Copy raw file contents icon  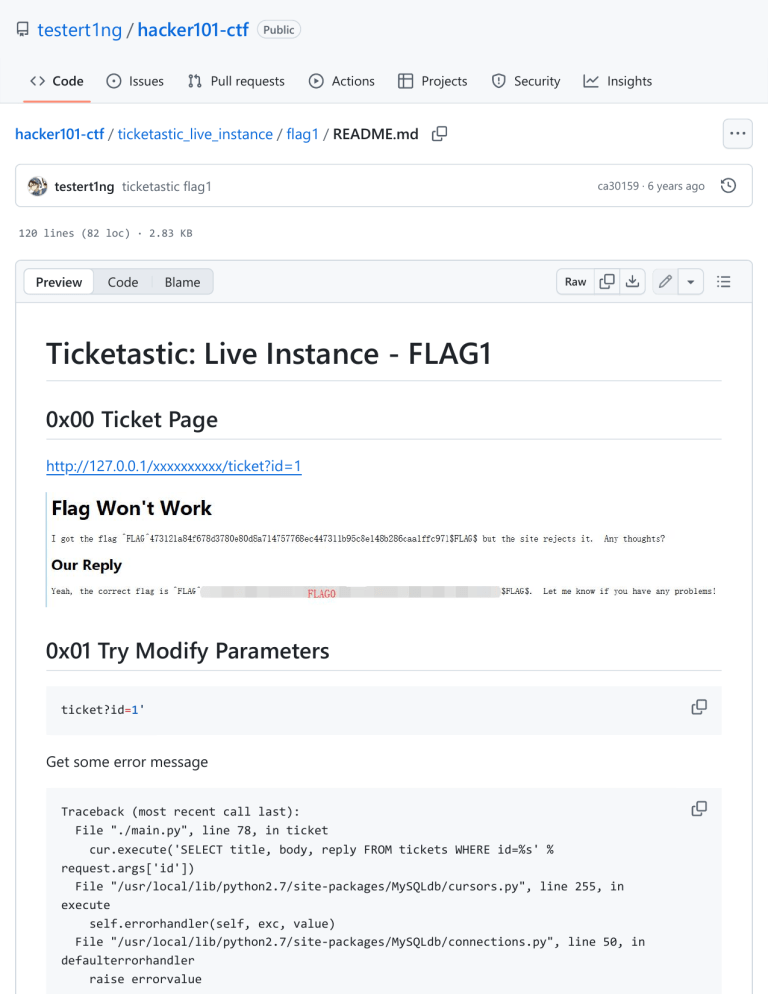click(607, 282)
